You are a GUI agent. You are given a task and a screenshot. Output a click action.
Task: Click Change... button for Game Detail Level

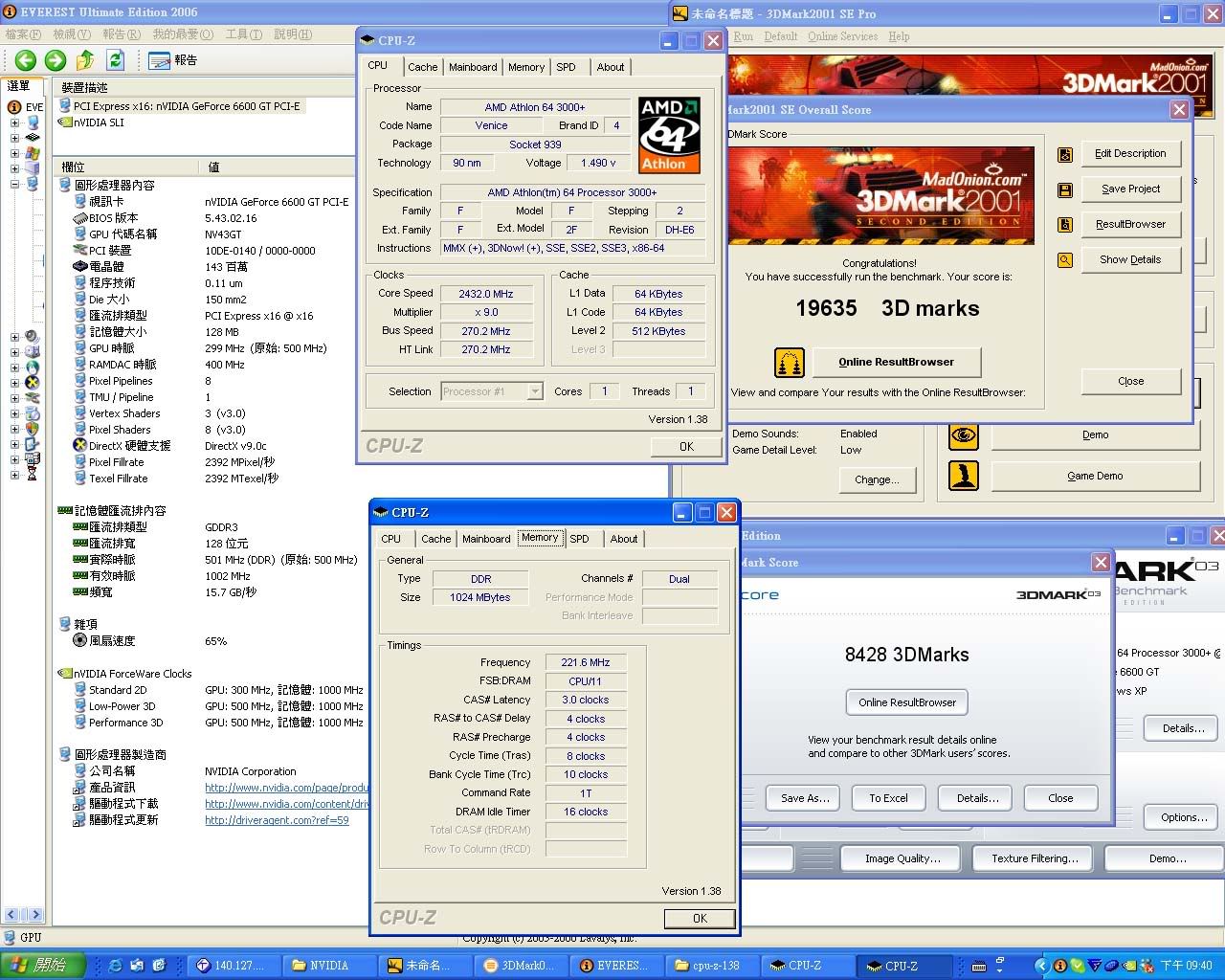(x=877, y=480)
